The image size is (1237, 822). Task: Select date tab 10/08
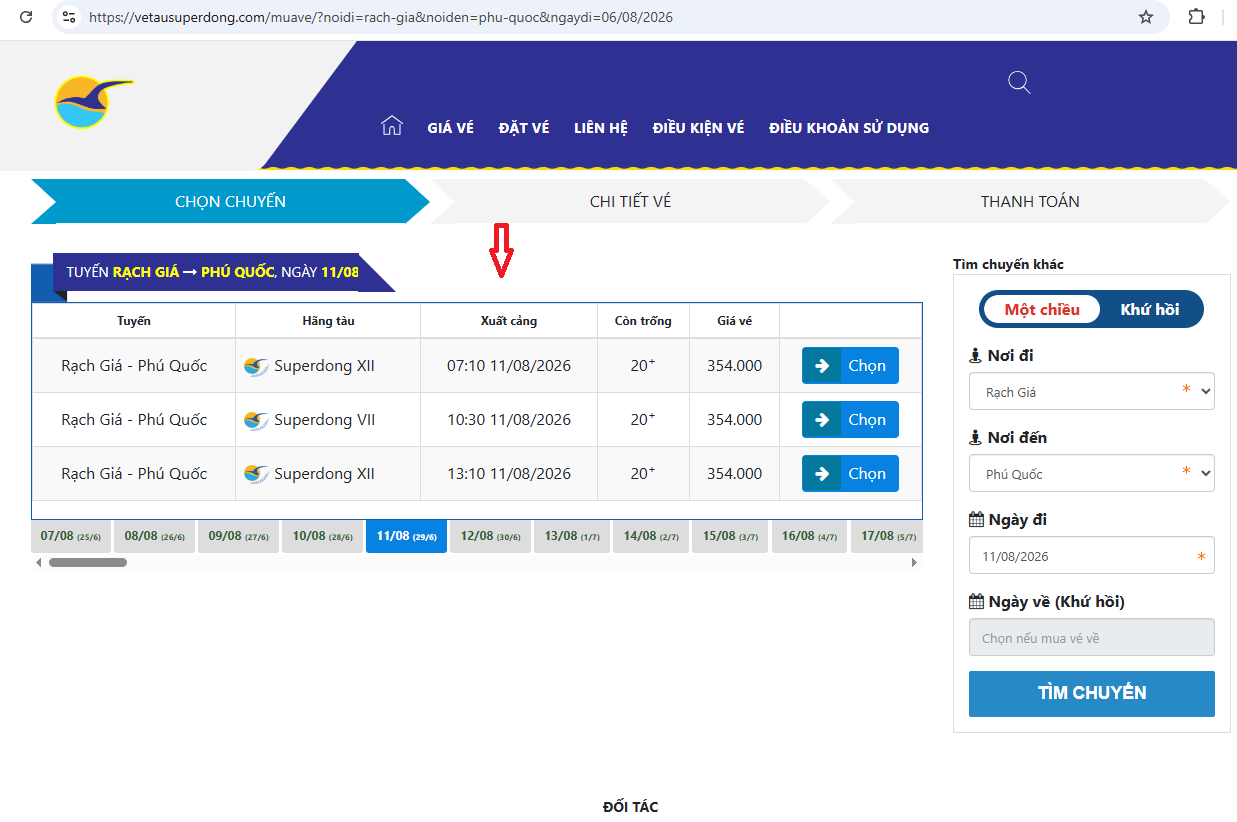(x=322, y=536)
